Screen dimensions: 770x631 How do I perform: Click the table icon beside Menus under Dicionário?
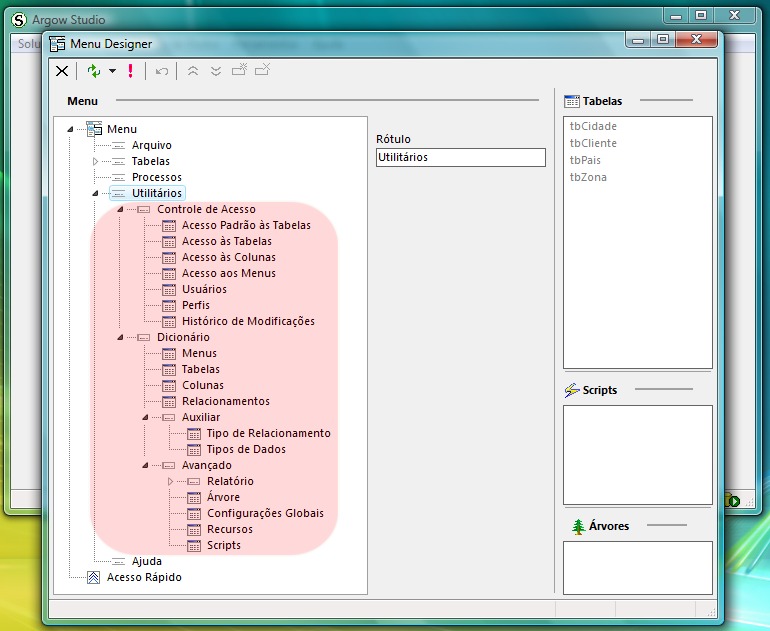pos(169,354)
